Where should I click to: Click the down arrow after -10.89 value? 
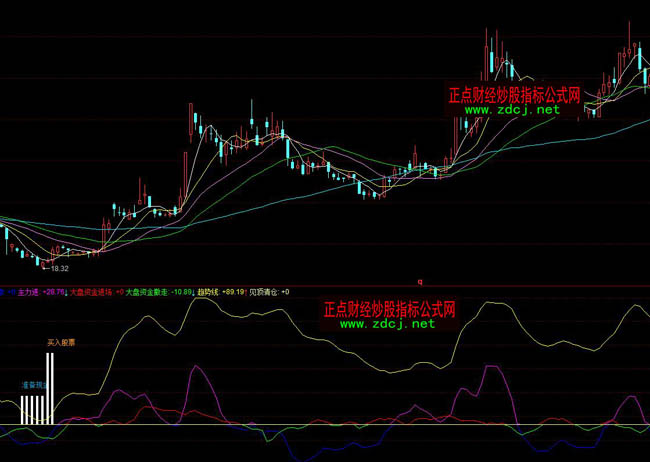(195, 292)
